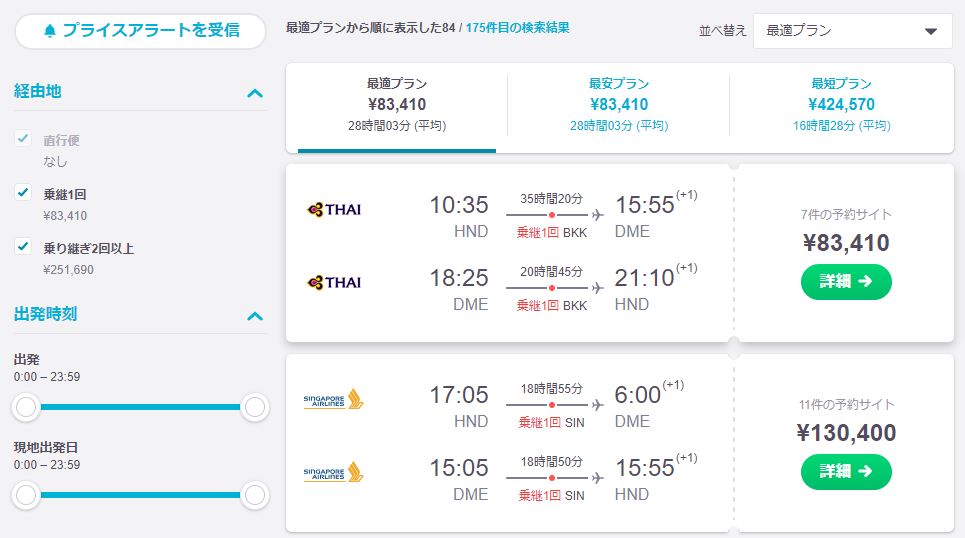Uncheck the 乗り継ぎ2回以上 checkbox
This screenshot has width=965, height=538.
pos(23,246)
